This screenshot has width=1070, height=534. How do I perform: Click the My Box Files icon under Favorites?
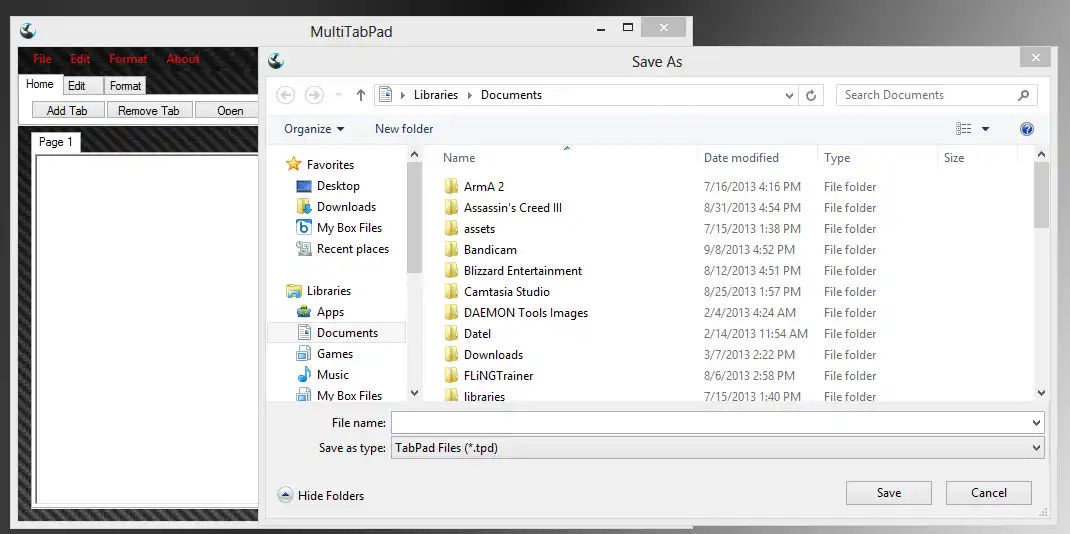[304, 228]
